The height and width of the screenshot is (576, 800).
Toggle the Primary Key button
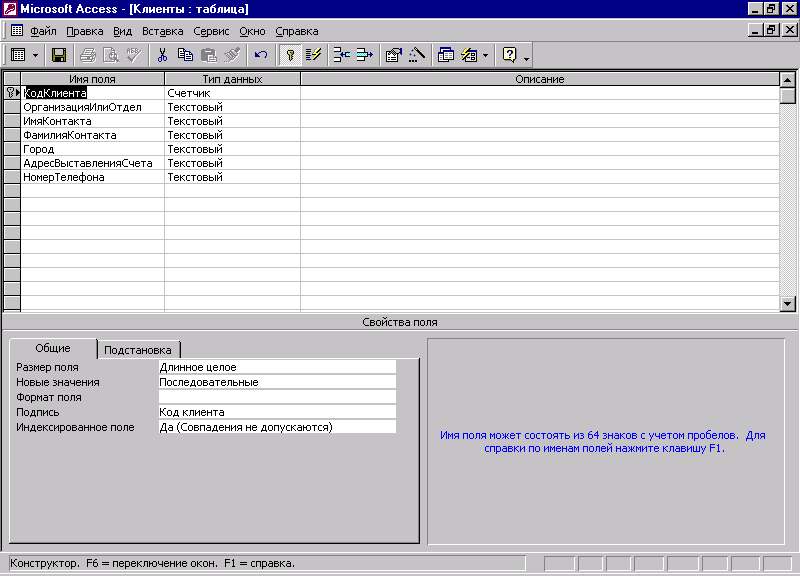click(x=290, y=55)
